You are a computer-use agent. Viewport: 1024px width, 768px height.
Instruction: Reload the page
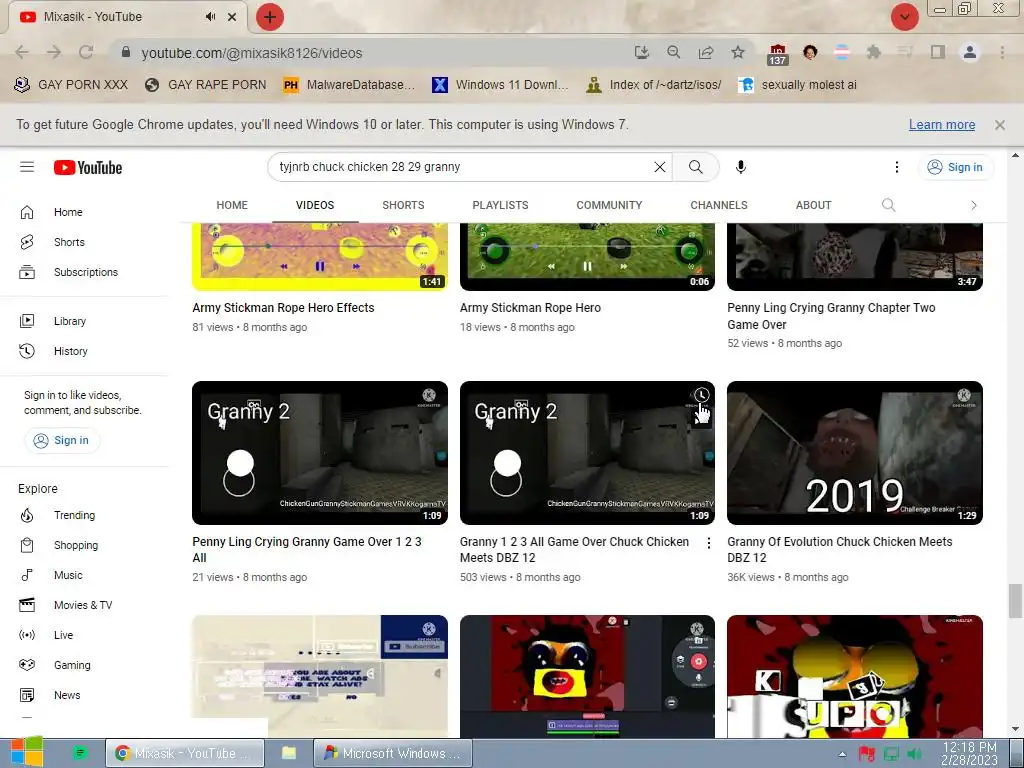pos(86,52)
